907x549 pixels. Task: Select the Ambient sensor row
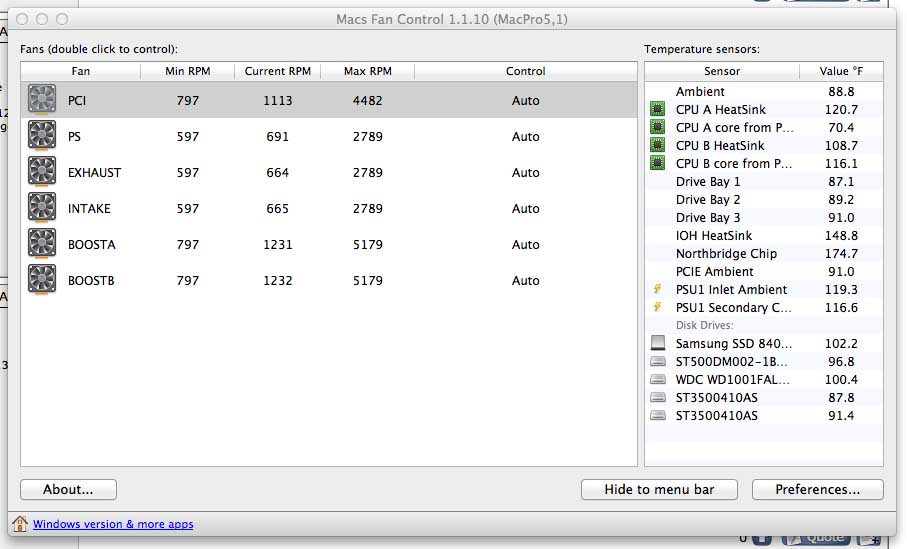point(764,91)
